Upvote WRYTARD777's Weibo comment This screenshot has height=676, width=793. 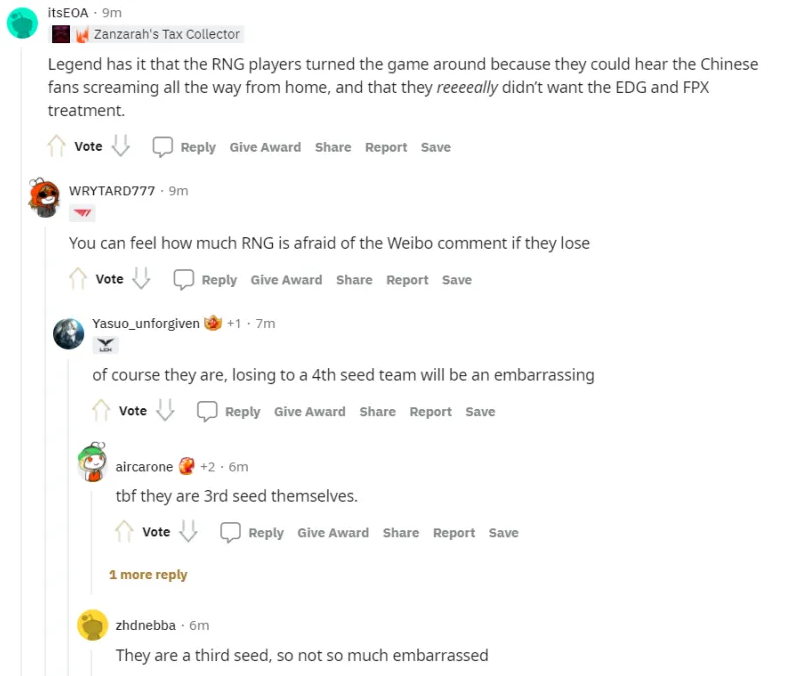77,279
